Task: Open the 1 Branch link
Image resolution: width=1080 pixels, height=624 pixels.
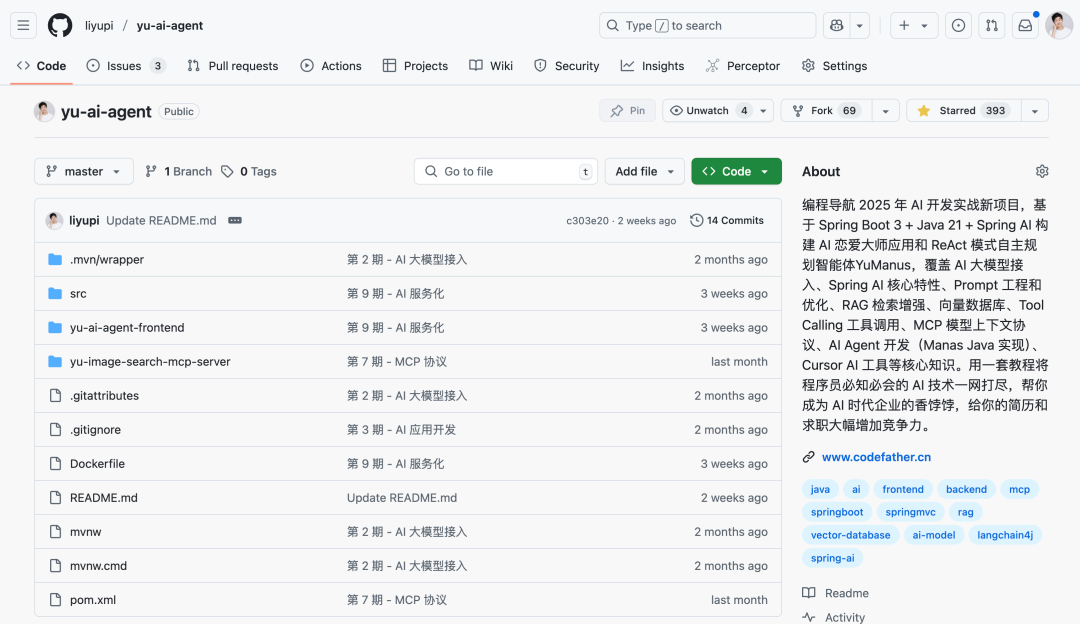Action: [x=178, y=171]
